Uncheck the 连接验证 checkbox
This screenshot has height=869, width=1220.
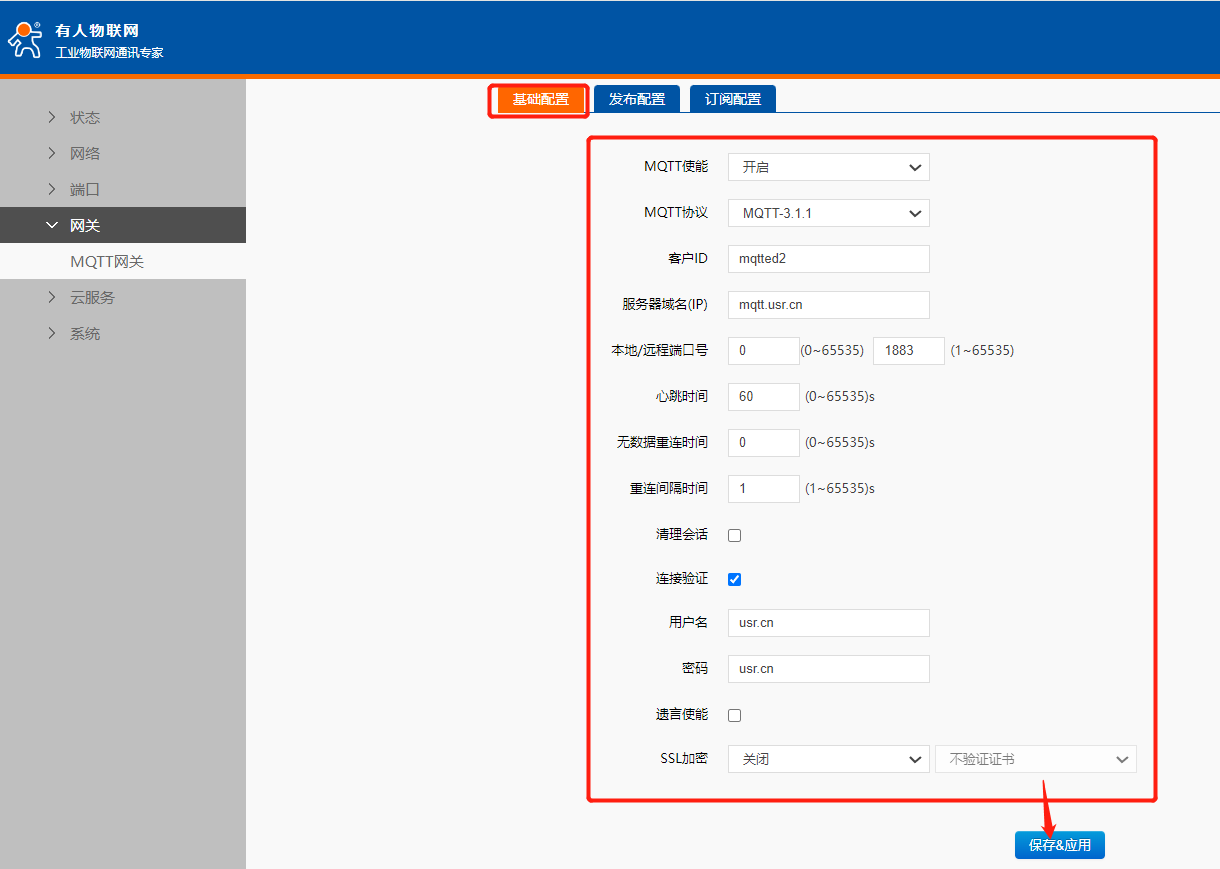[x=735, y=579]
